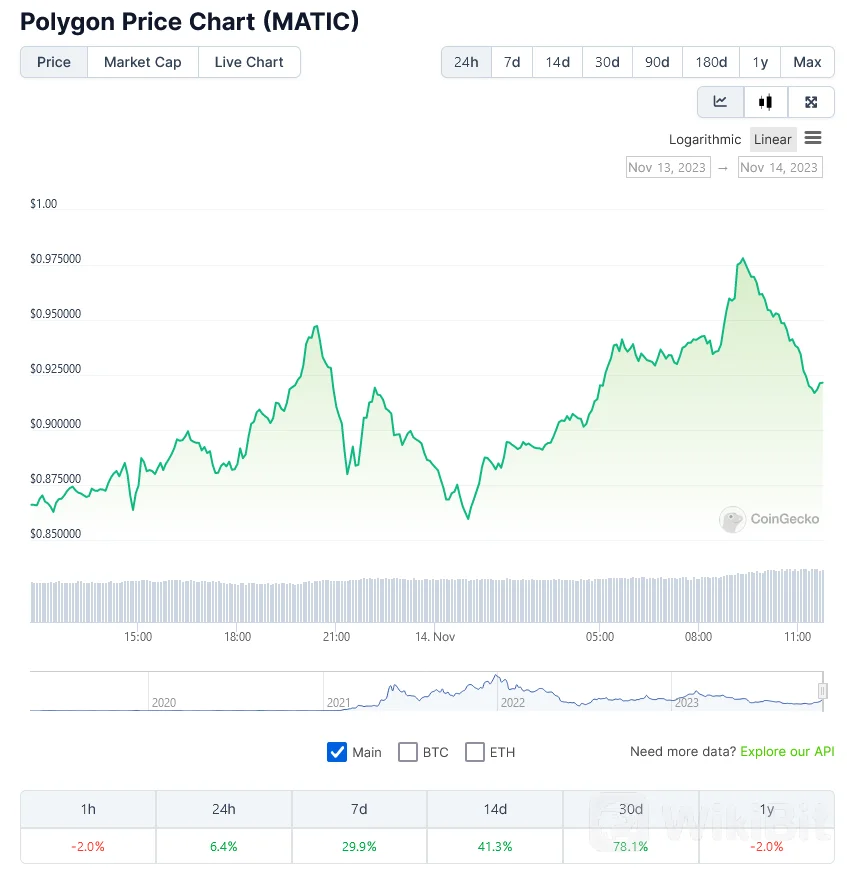Open the Live Chart tab
847x873 pixels.
pyautogui.click(x=249, y=62)
